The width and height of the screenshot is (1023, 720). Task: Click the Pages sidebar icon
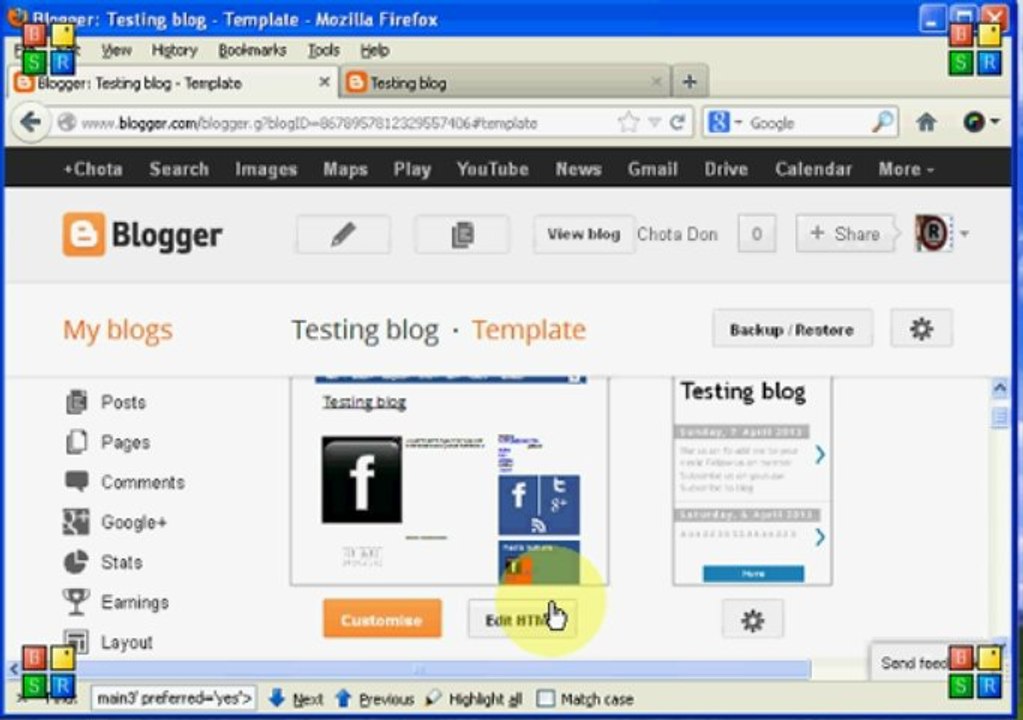(76, 442)
